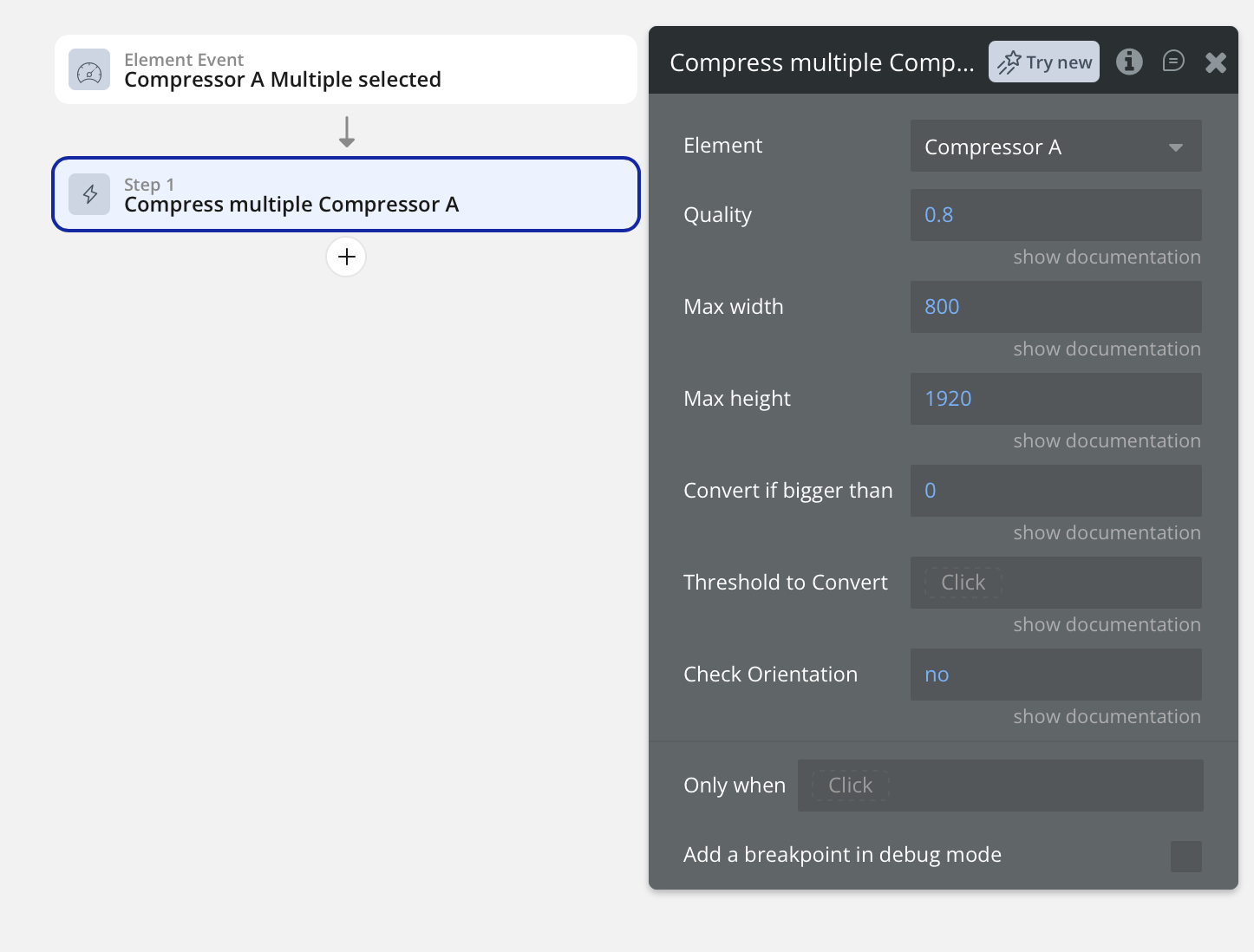The width and height of the screenshot is (1254, 952).
Task: Click the Quality field containing 0.8
Action: (x=1055, y=215)
